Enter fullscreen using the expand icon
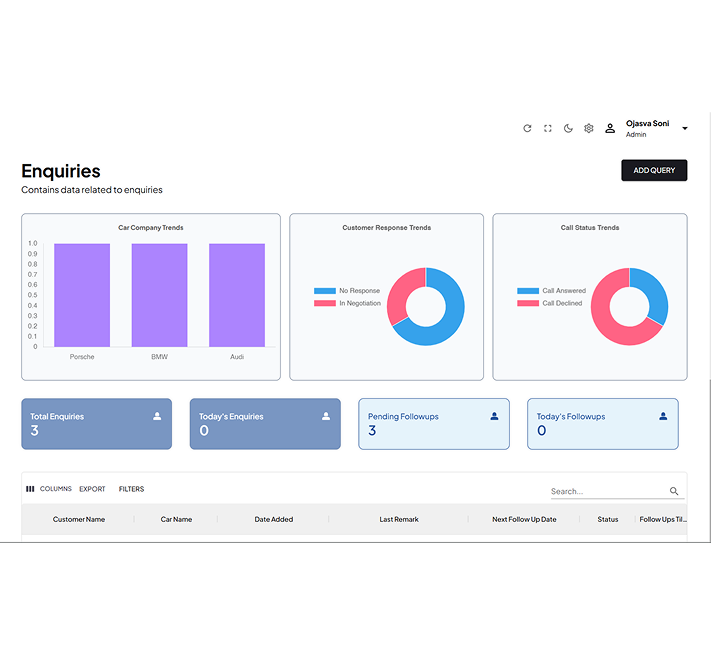The height and width of the screenshot is (655, 711). point(548,128)
